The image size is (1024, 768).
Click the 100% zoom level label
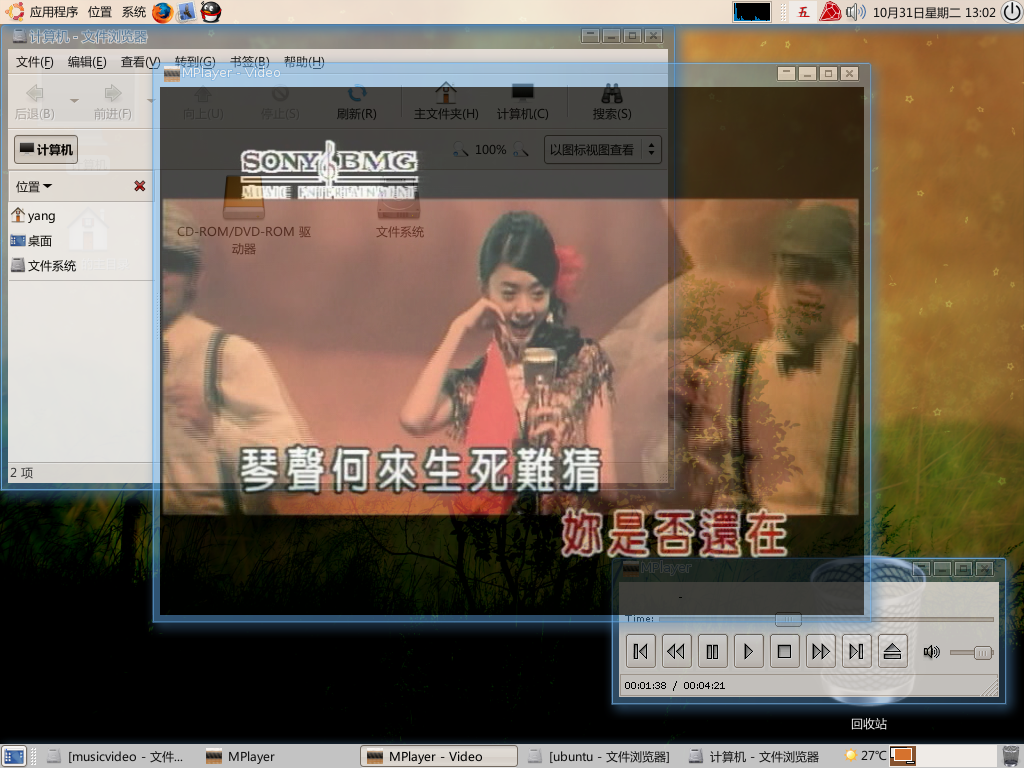click(490, 150)
